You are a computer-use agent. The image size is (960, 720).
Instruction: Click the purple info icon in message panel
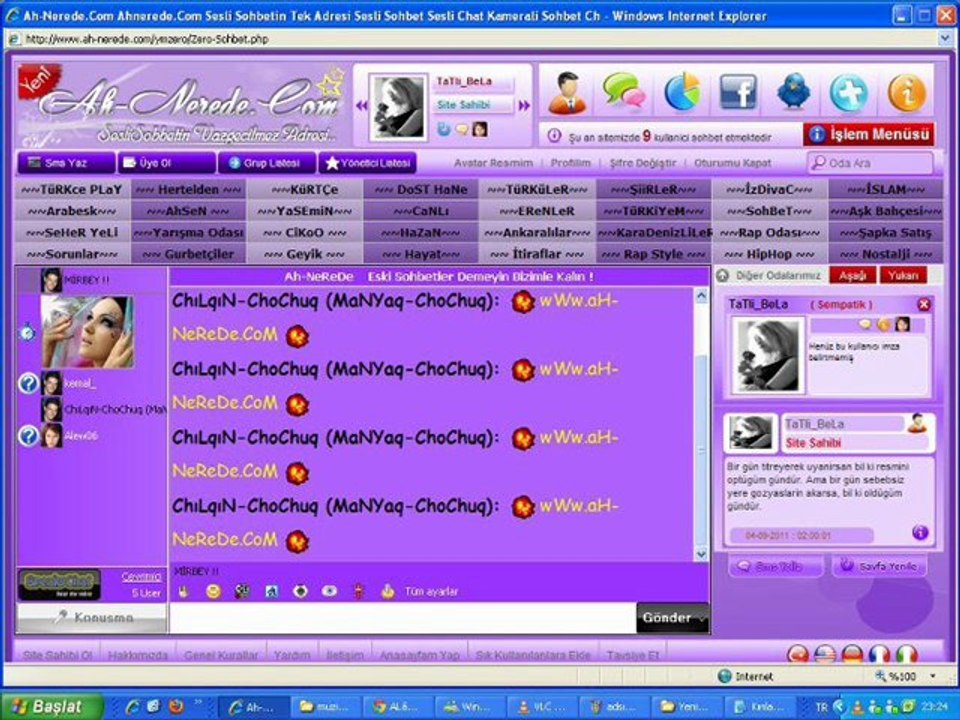point(920,532)
